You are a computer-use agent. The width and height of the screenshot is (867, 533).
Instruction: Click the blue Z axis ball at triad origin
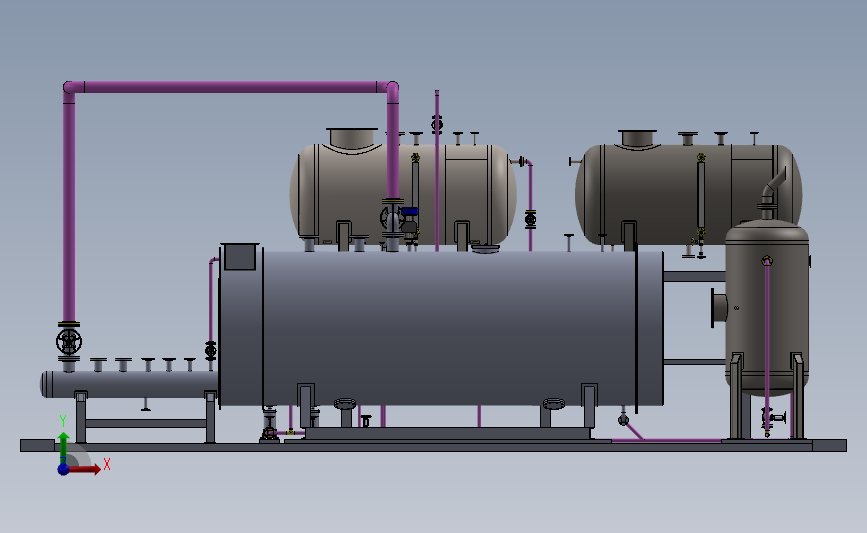coord(64,469)
